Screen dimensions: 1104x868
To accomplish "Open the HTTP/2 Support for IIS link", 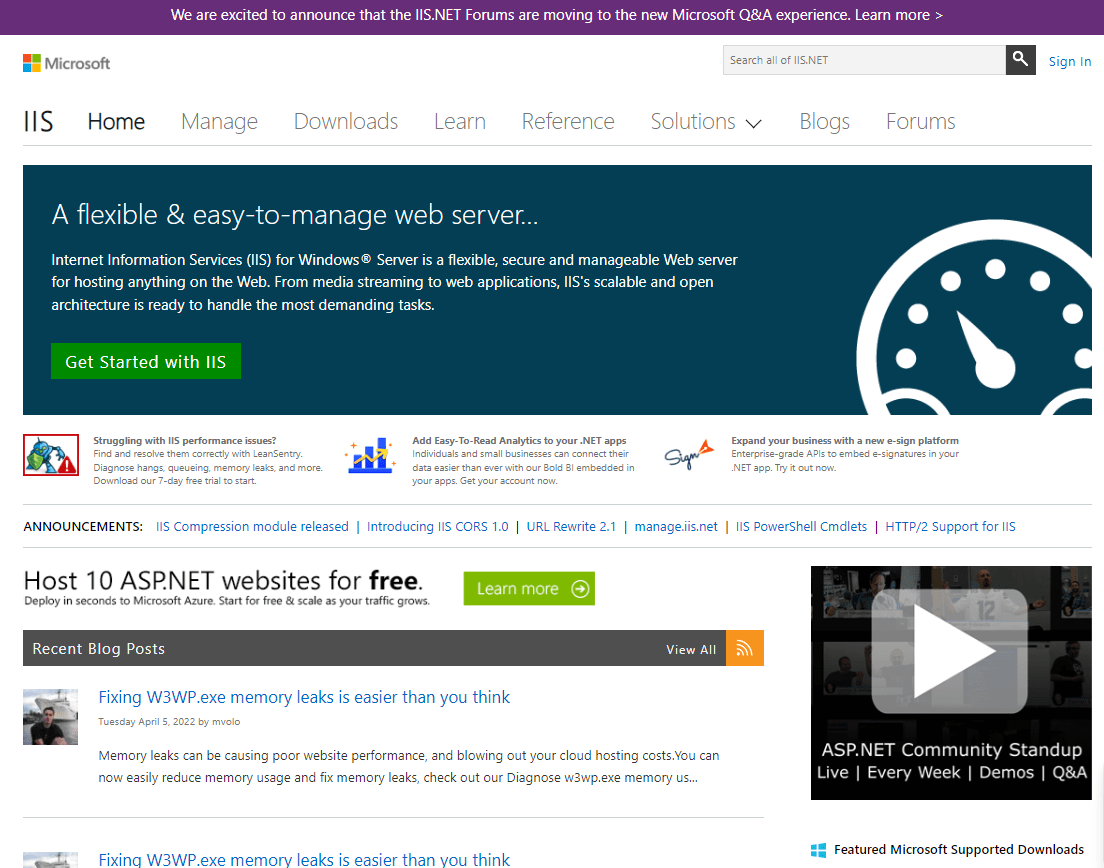I will tap(950, 527).
